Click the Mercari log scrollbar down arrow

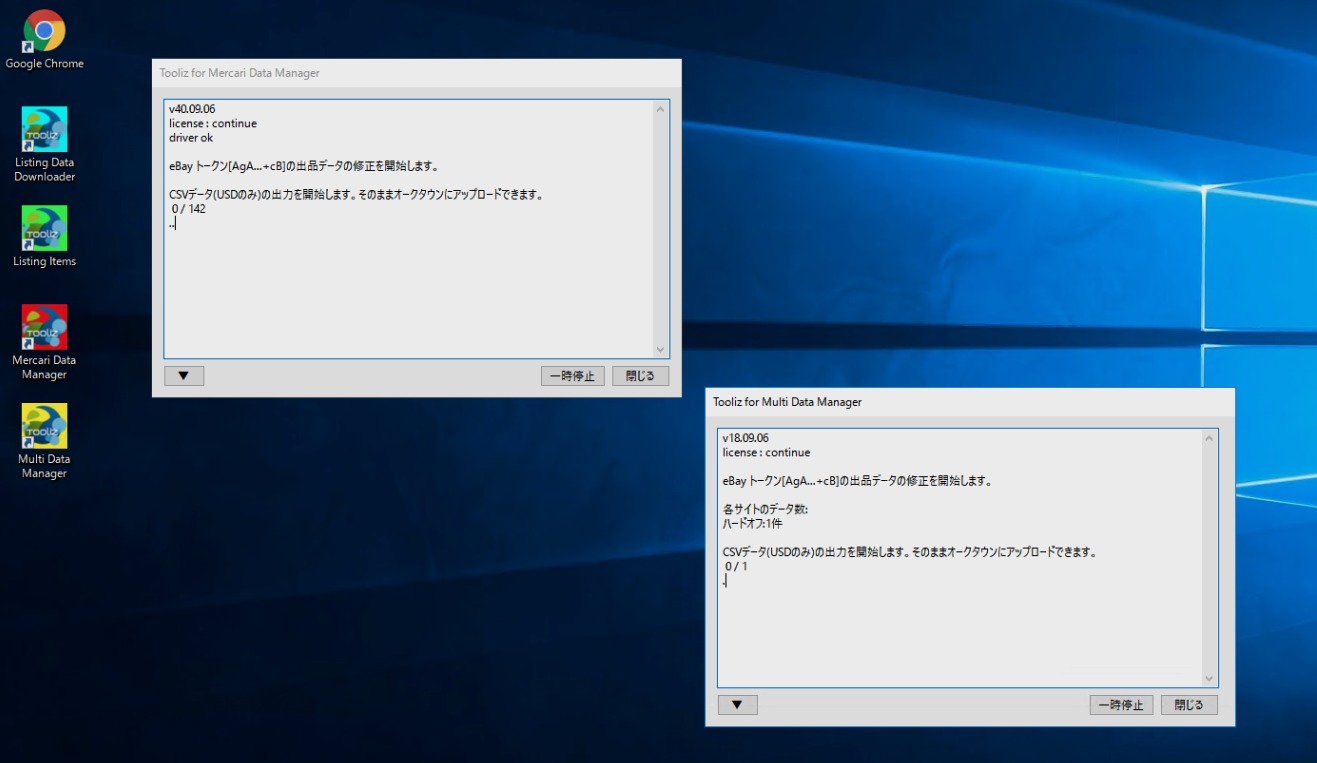(660, 349)
